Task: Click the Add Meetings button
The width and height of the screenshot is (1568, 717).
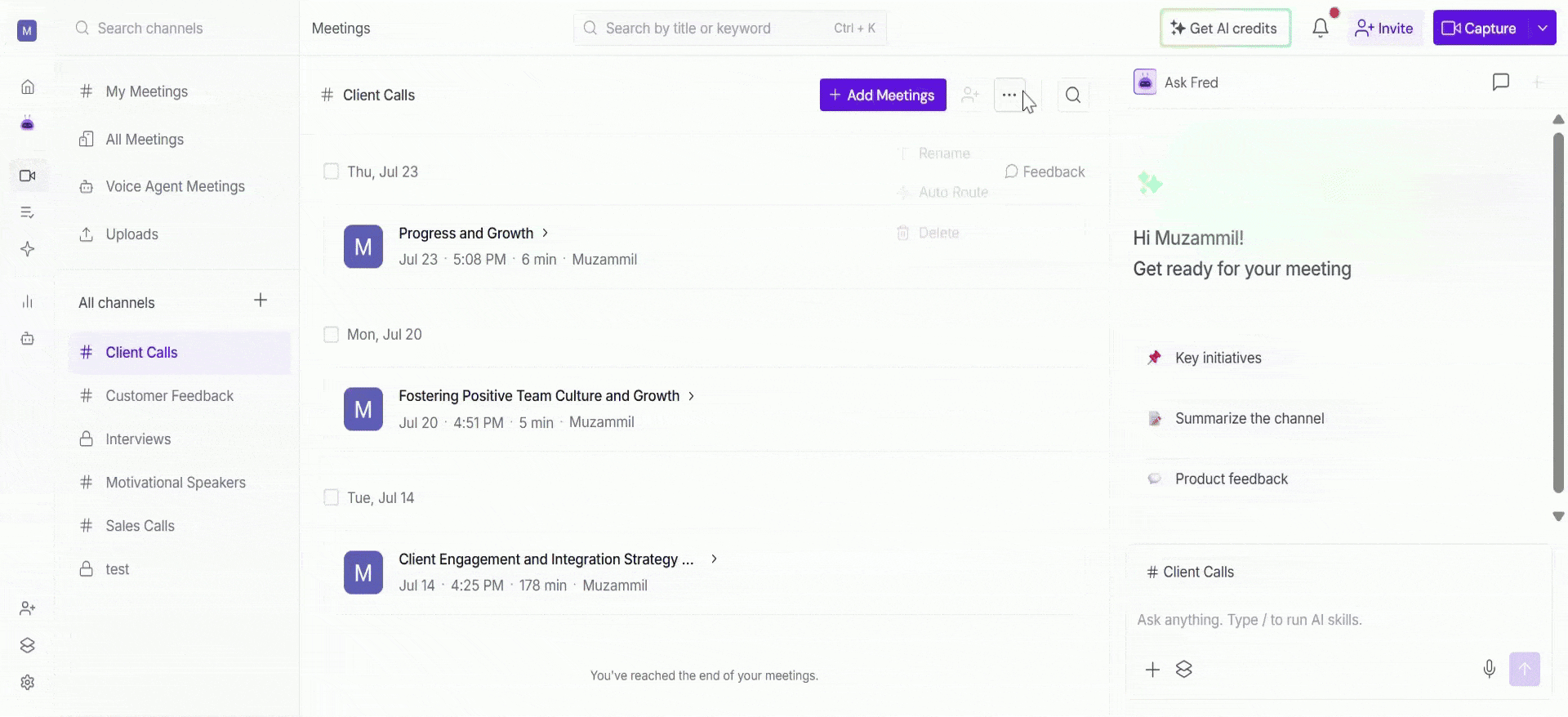Action: click(883, 95)
